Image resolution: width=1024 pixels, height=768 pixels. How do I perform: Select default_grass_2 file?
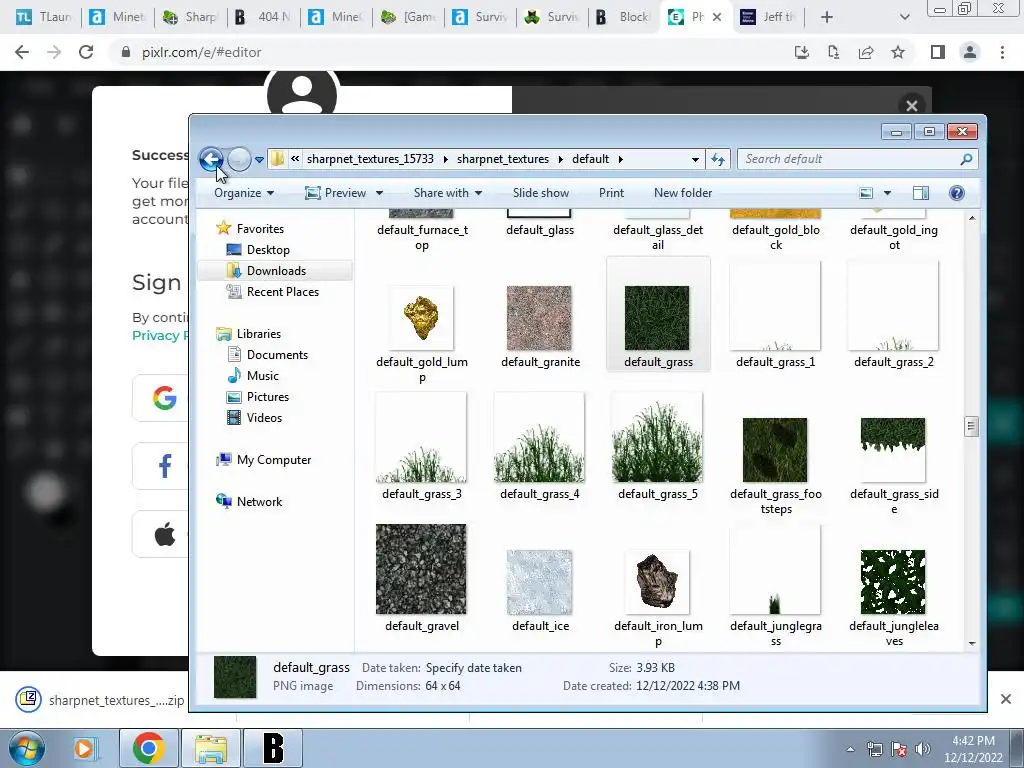point(893,306)
